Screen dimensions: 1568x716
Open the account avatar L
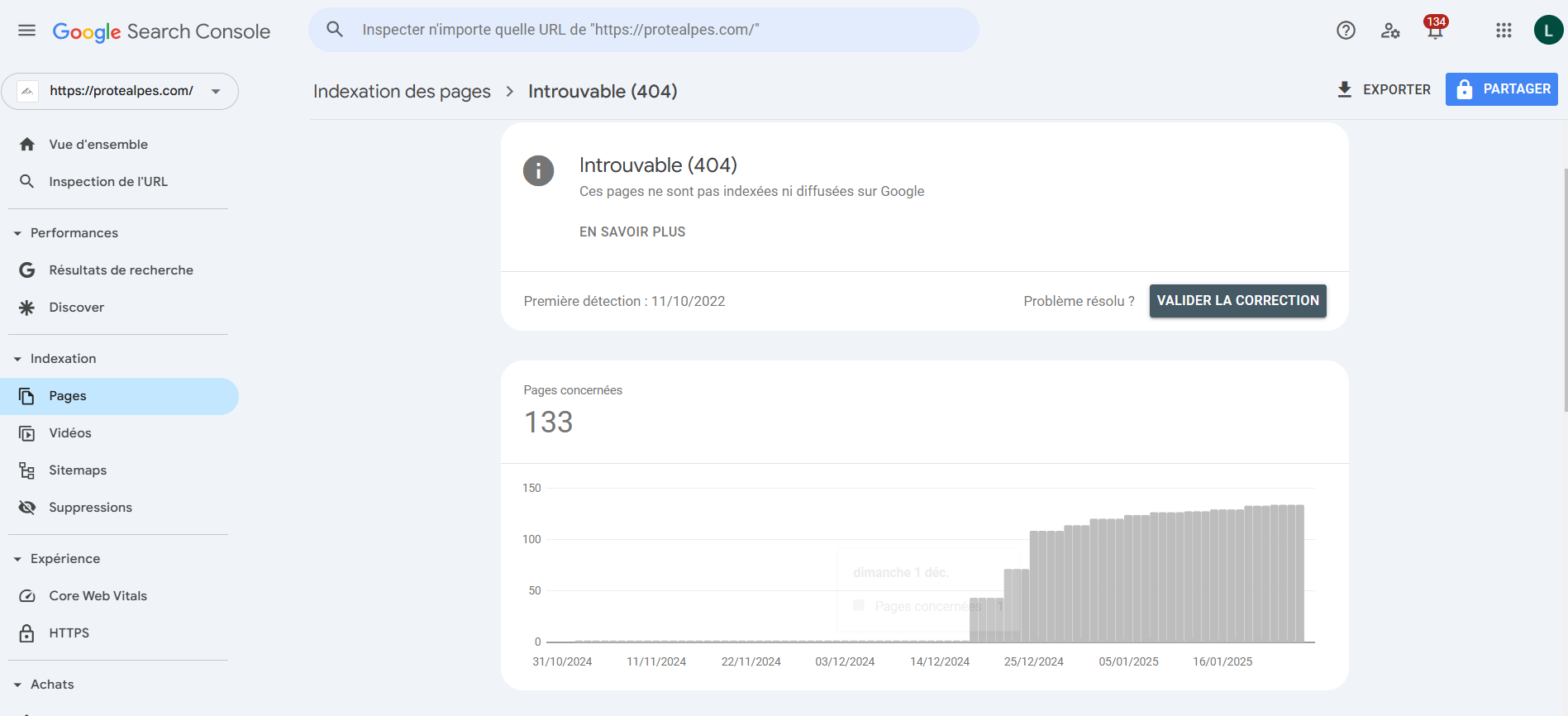(x=1548, y=31)
